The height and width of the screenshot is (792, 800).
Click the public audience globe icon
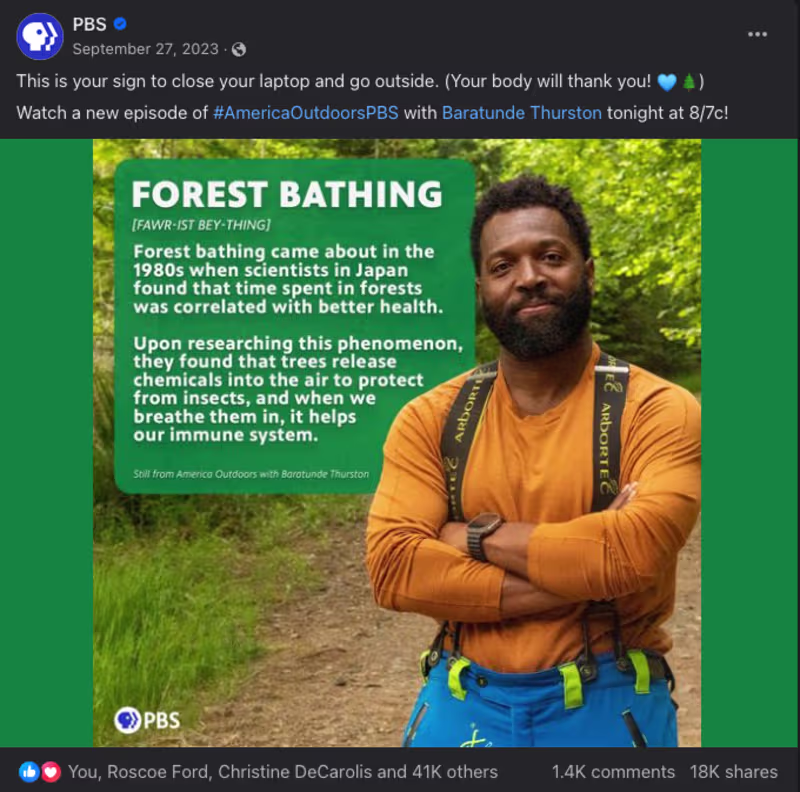(x=239, y=49)
